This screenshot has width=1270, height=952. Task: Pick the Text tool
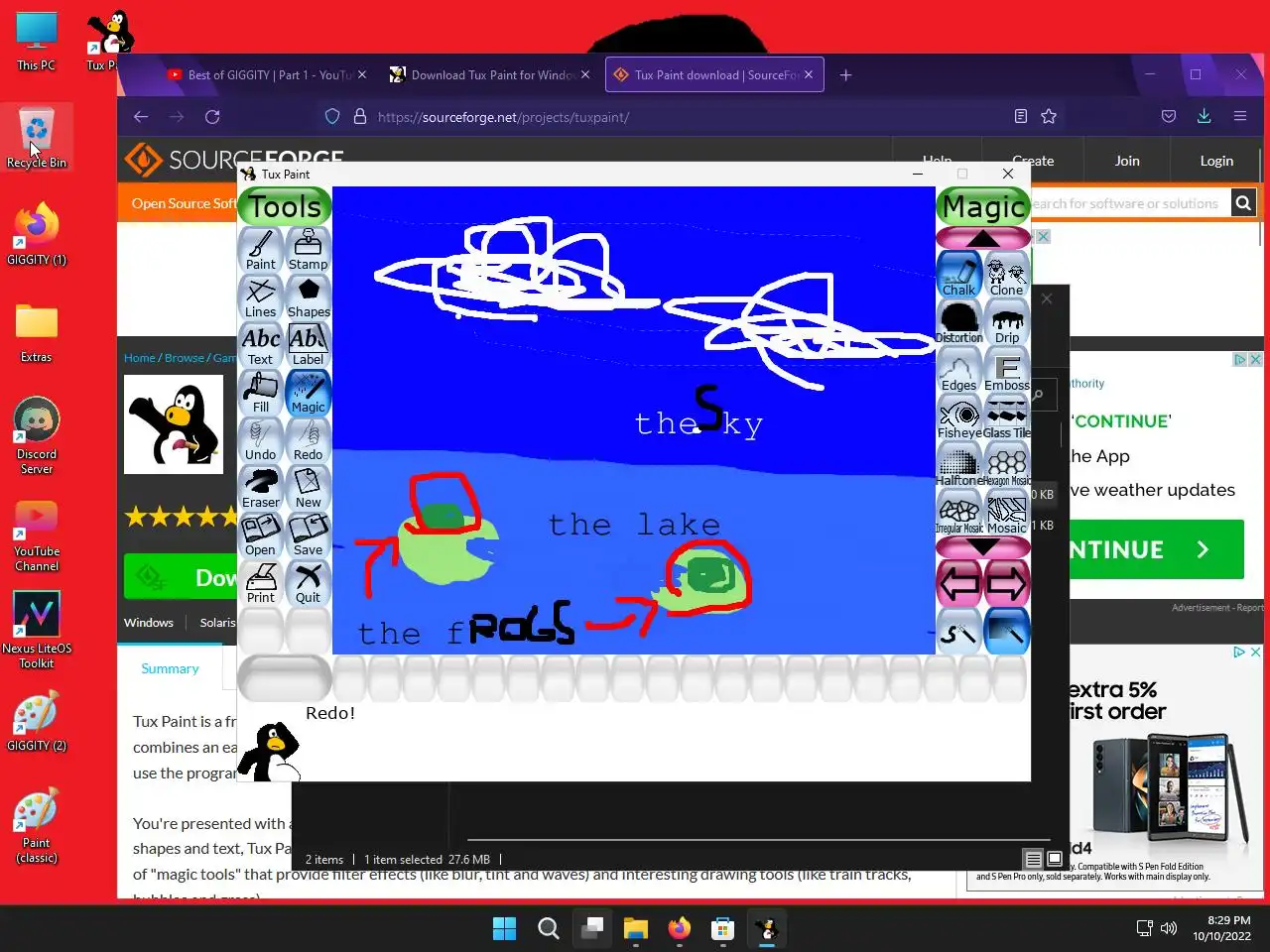click(261, 345)
